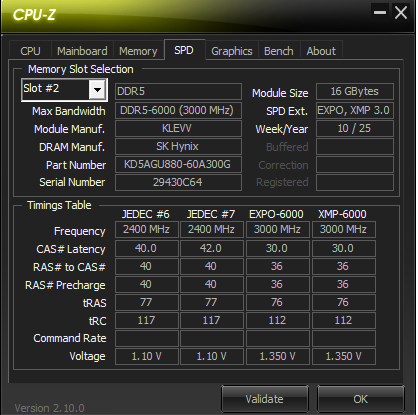Close the CPU-Z window
Viewport: 418px width, 415px height.
(401, 12)
